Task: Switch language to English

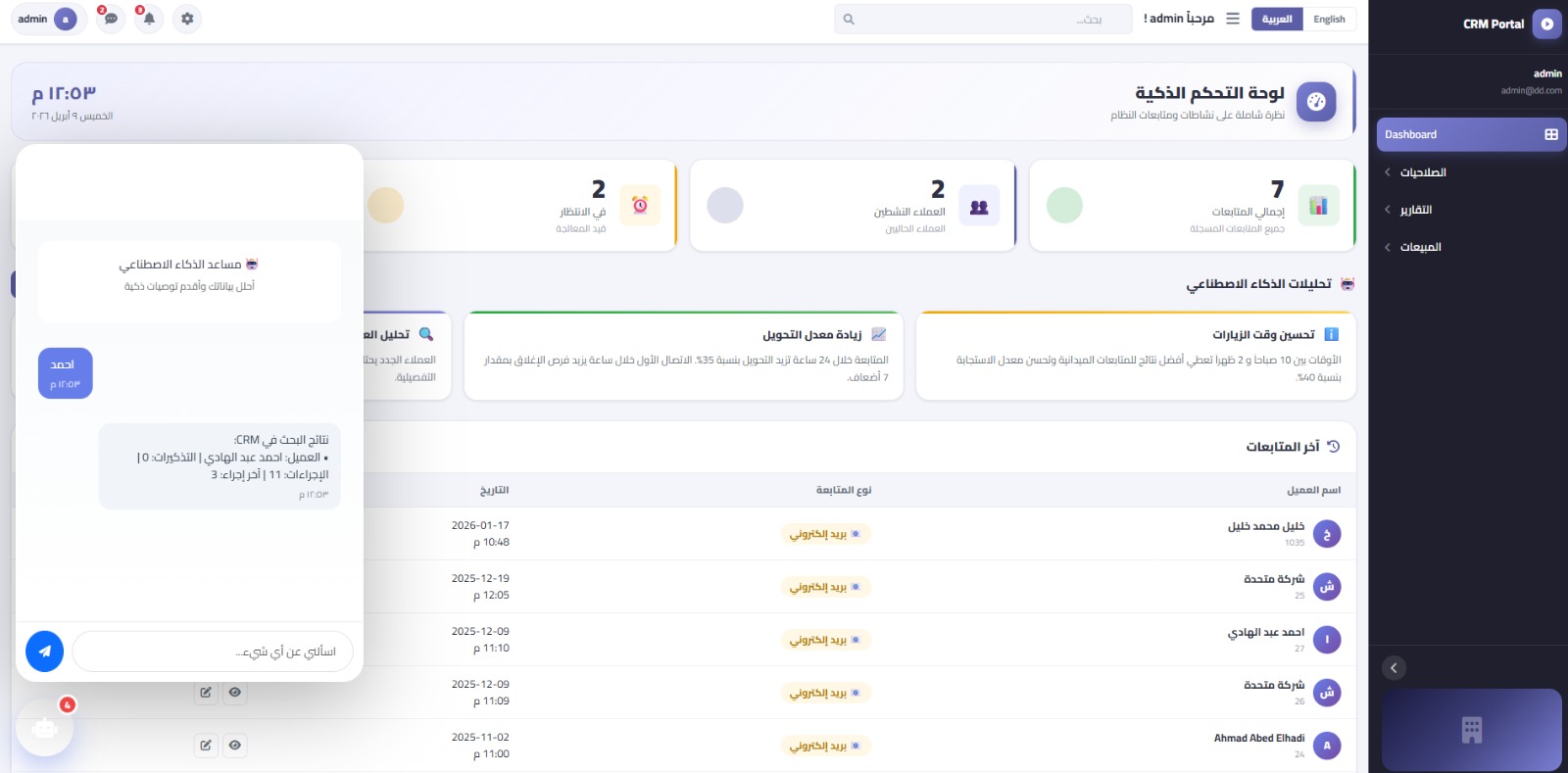Action: click(1329, 19)
